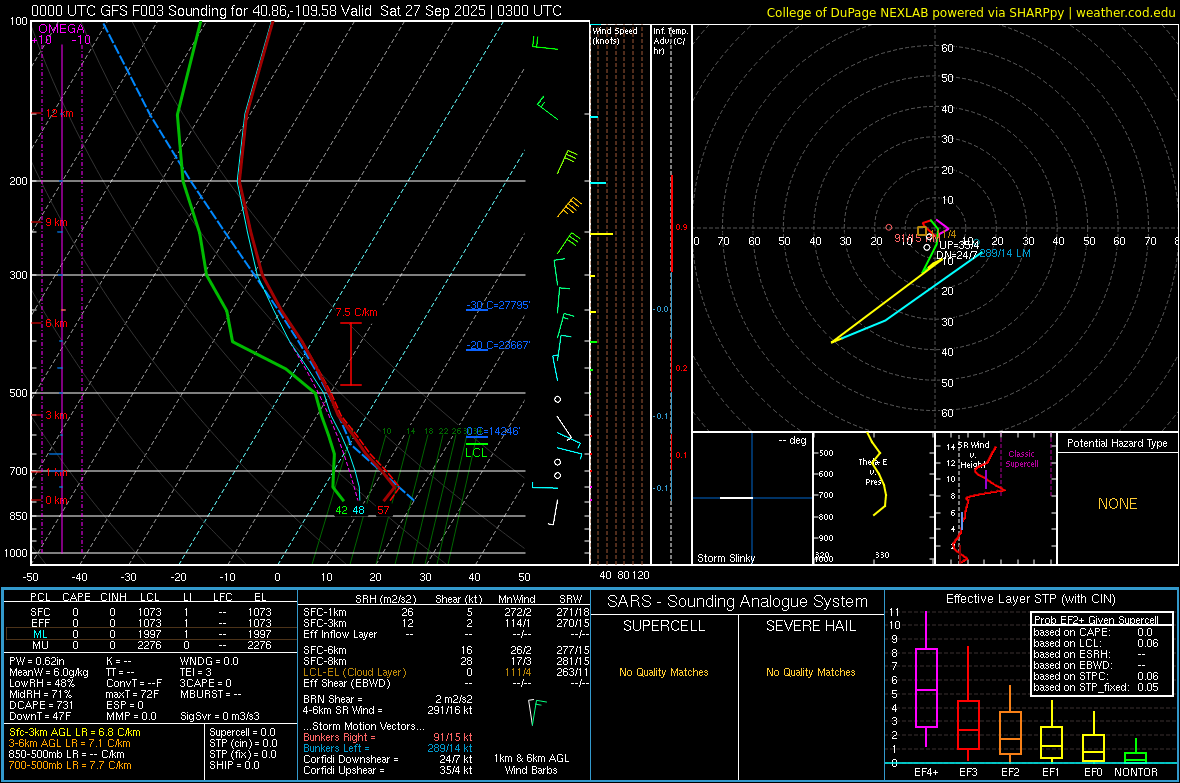The height and width of the screenshot is (783, 1180).
Task: Select the SFC parcel row
Action: 151,612
